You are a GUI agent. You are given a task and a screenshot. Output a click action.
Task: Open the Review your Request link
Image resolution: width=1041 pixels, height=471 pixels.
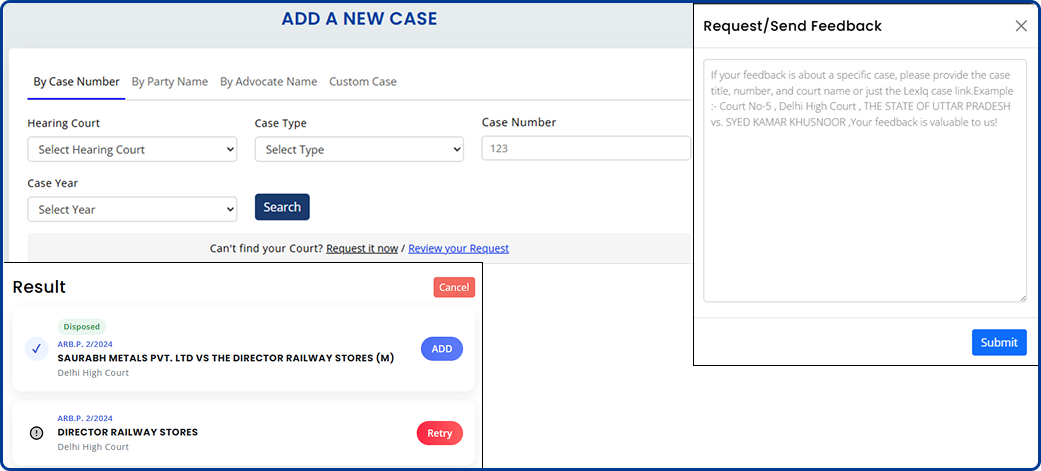tap(458, 248)
